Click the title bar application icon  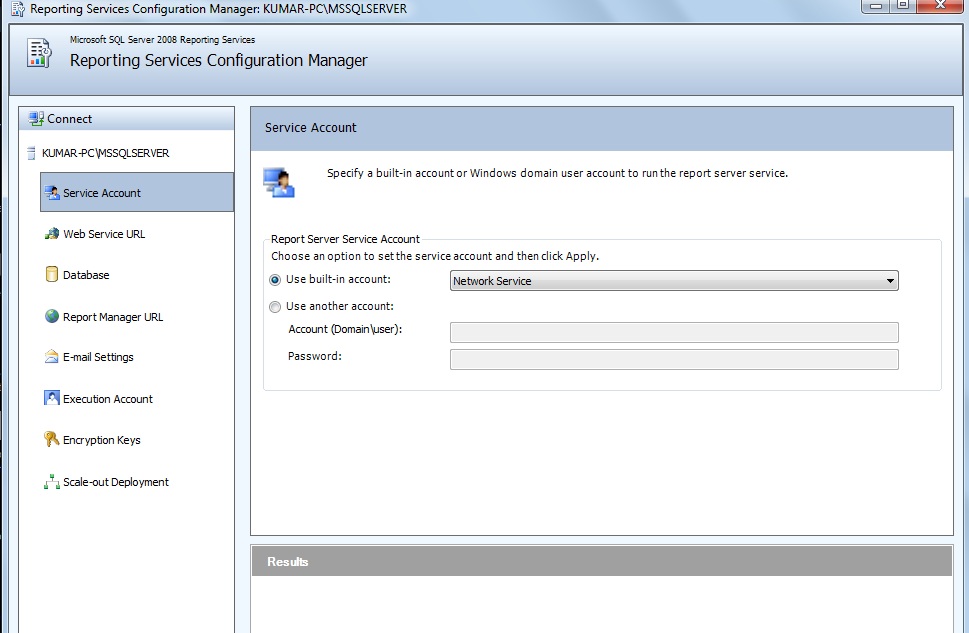point(19,9)
